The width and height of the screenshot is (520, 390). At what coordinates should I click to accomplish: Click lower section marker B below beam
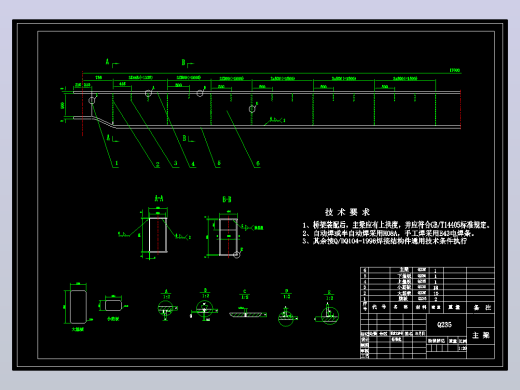(x=184, y=138)
